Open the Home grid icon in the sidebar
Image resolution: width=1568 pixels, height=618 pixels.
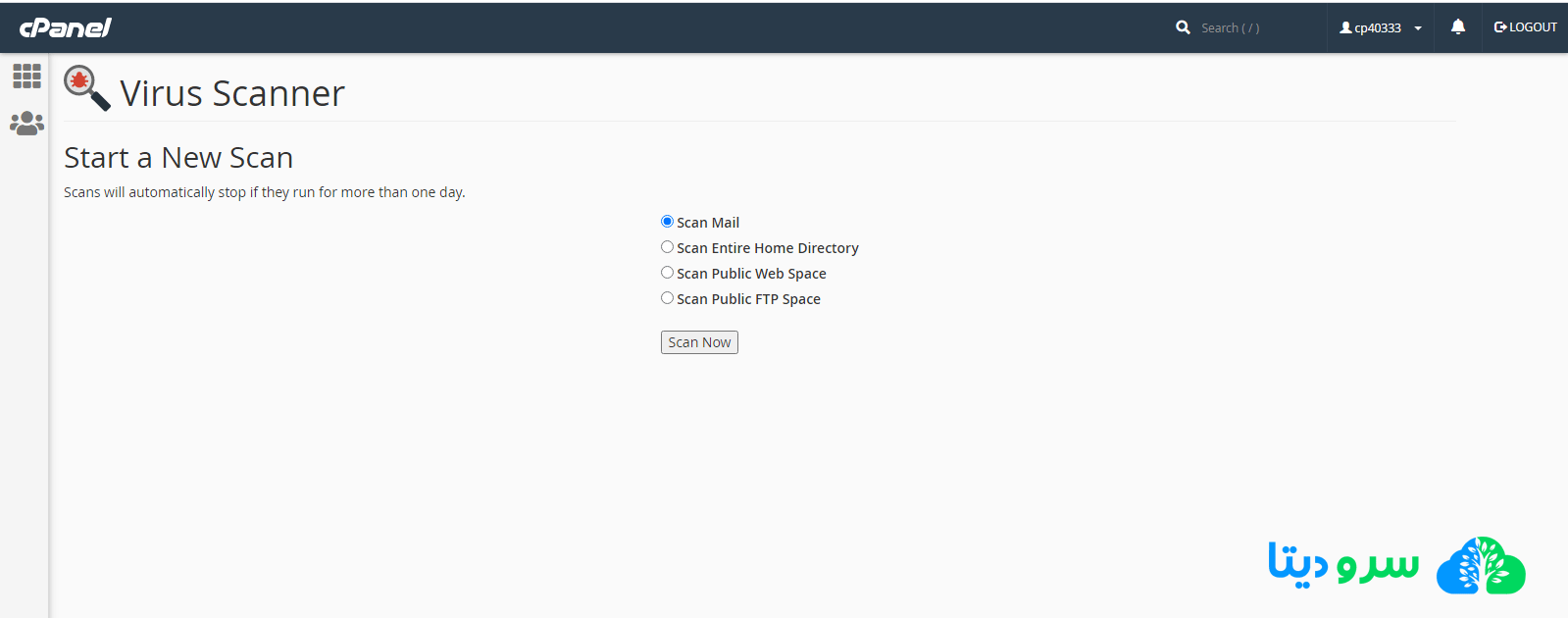pos(26,76)
